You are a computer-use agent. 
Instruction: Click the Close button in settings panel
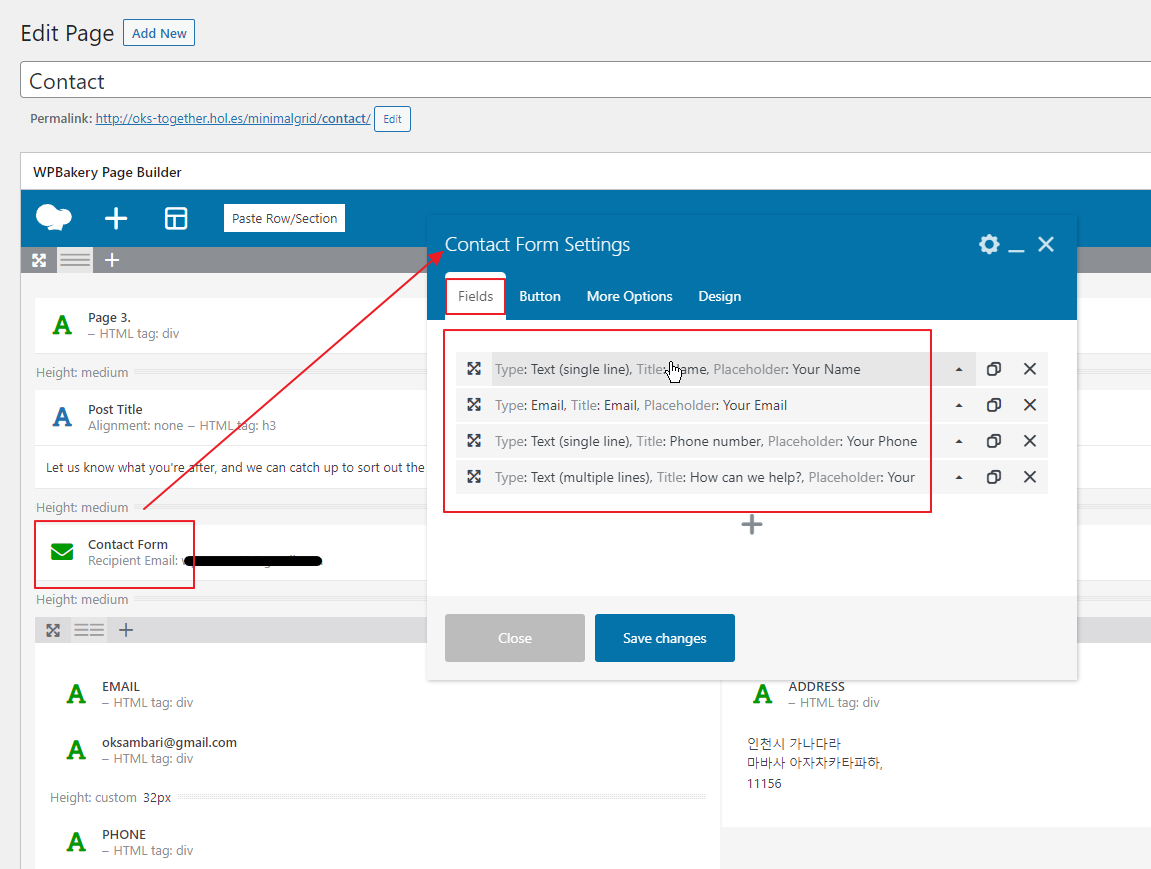tap(515, 638)
